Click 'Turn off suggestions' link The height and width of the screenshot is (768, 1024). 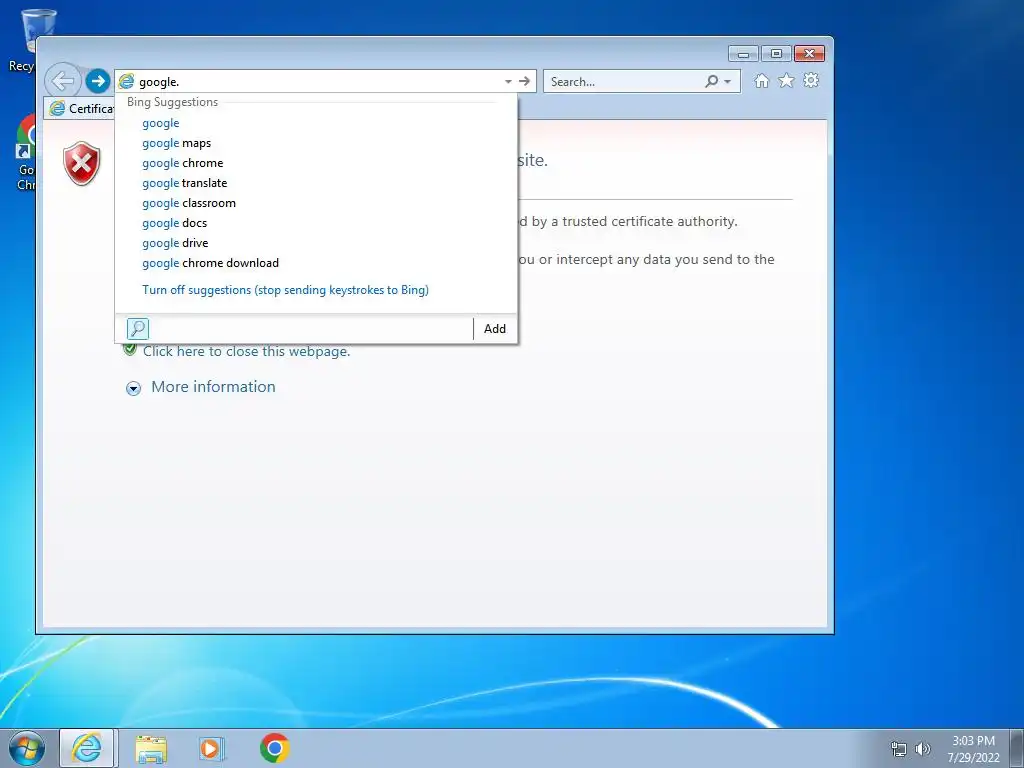coord(285,290)
